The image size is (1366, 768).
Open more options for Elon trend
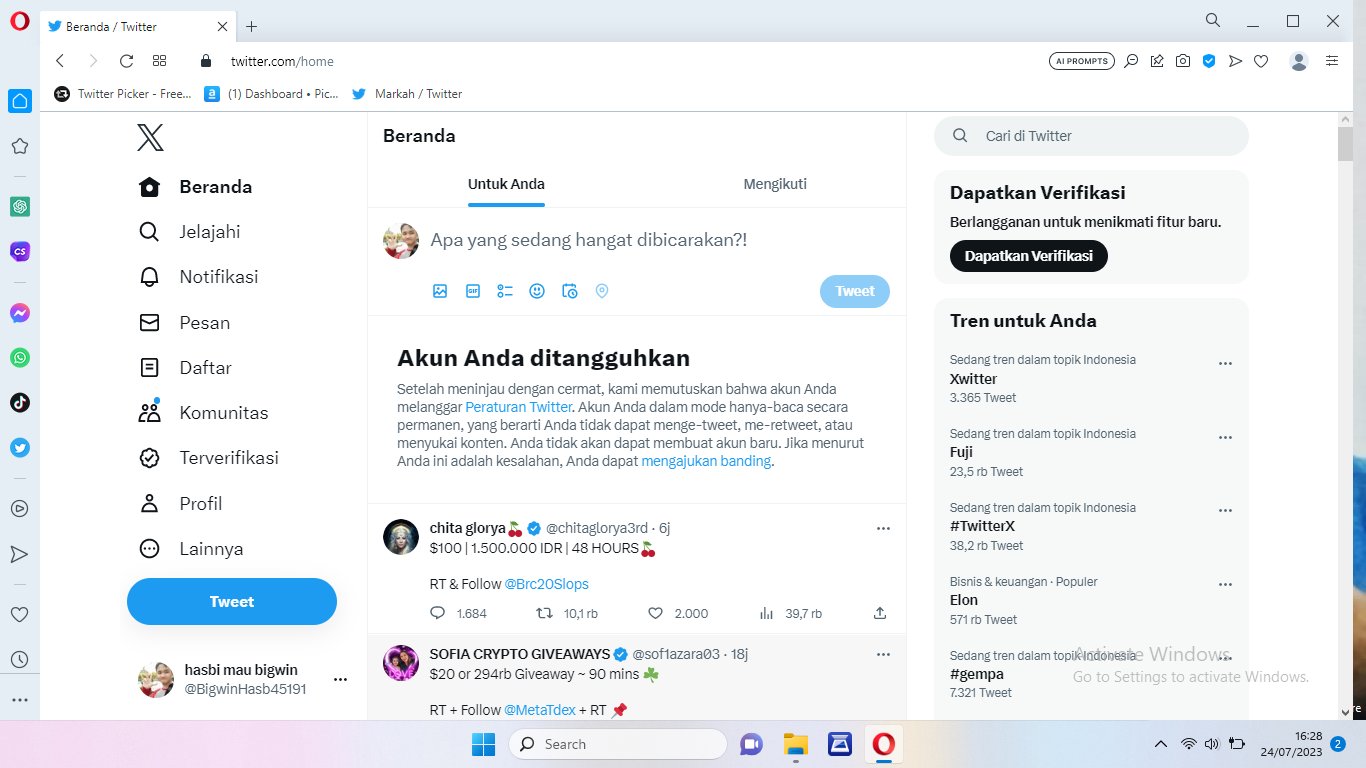[1225, 586]
